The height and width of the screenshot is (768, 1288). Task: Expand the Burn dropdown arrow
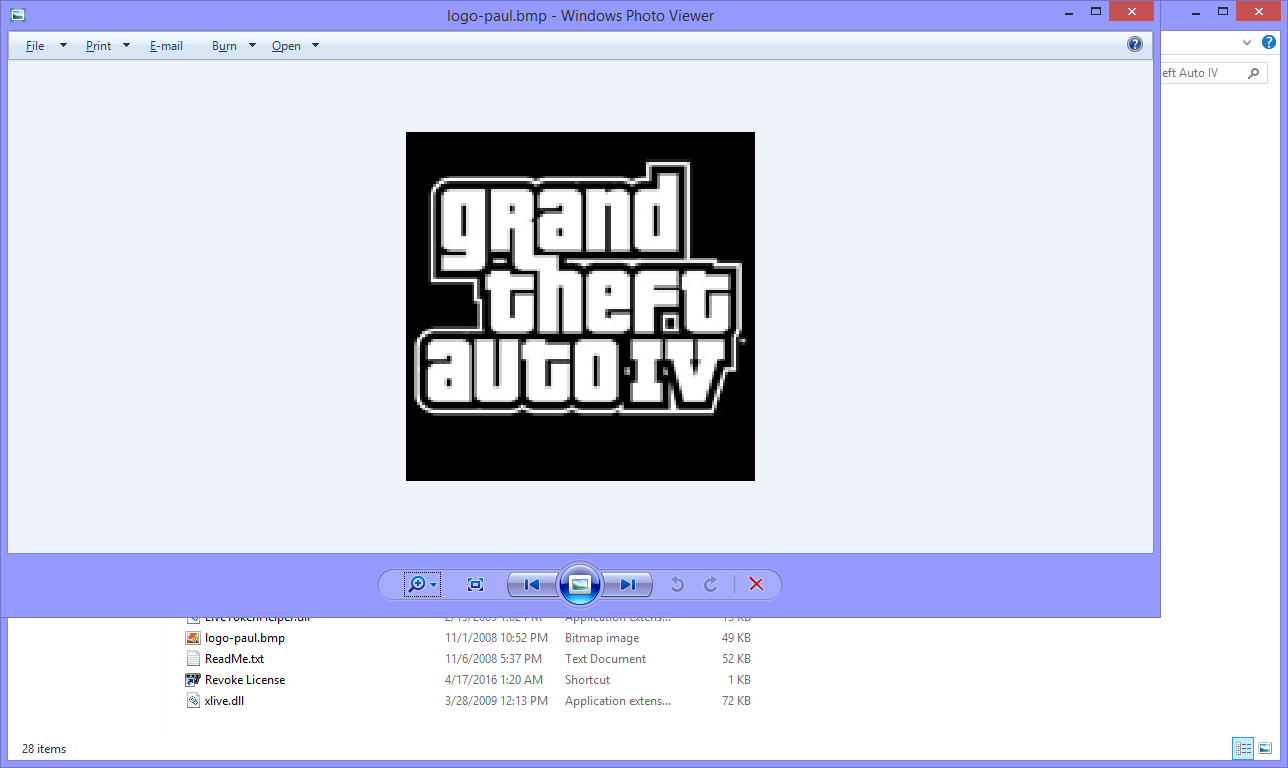coord(252,45)
